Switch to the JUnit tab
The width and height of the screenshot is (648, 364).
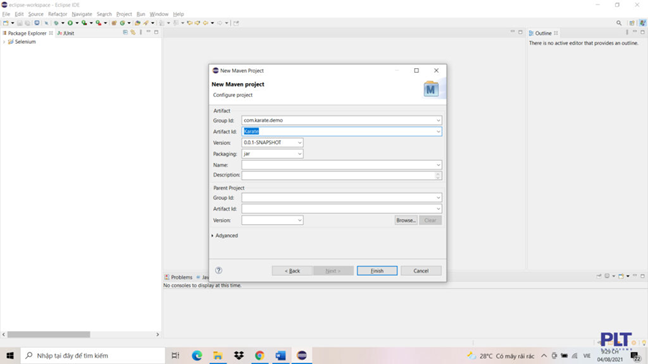(x=66, y=33)
